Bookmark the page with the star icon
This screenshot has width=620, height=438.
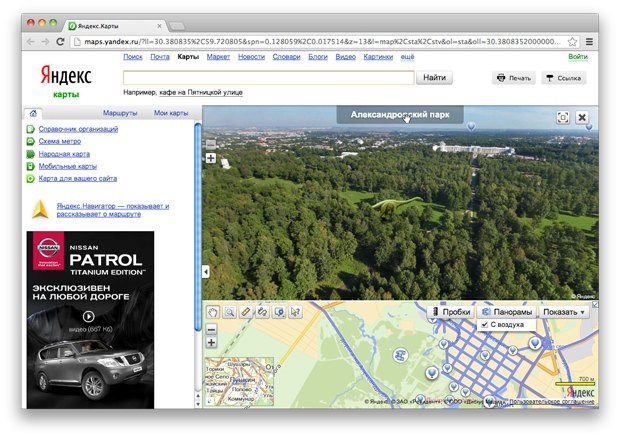pyautogui.click(x=572, y=42)
